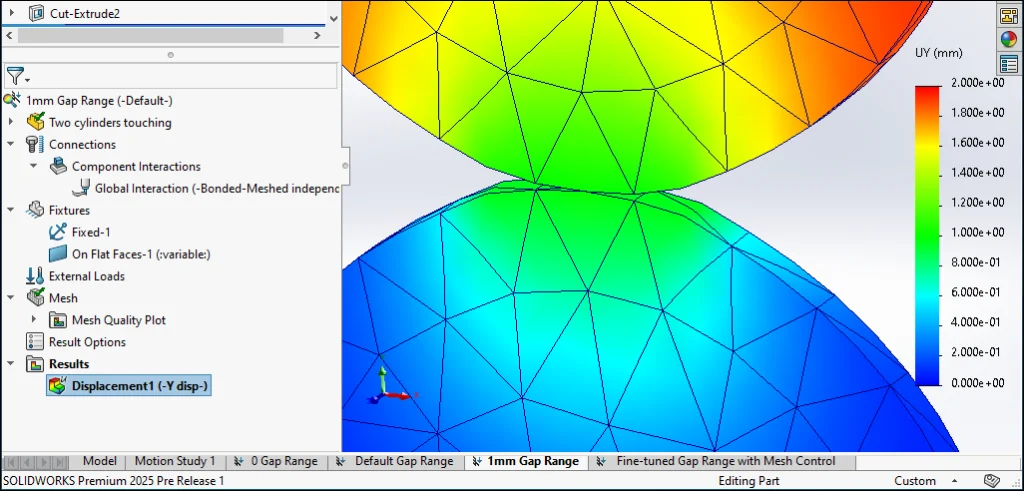Open the Custom Properties list icon in the task pane
The image size is (1024, 491).
[1008, 64]
